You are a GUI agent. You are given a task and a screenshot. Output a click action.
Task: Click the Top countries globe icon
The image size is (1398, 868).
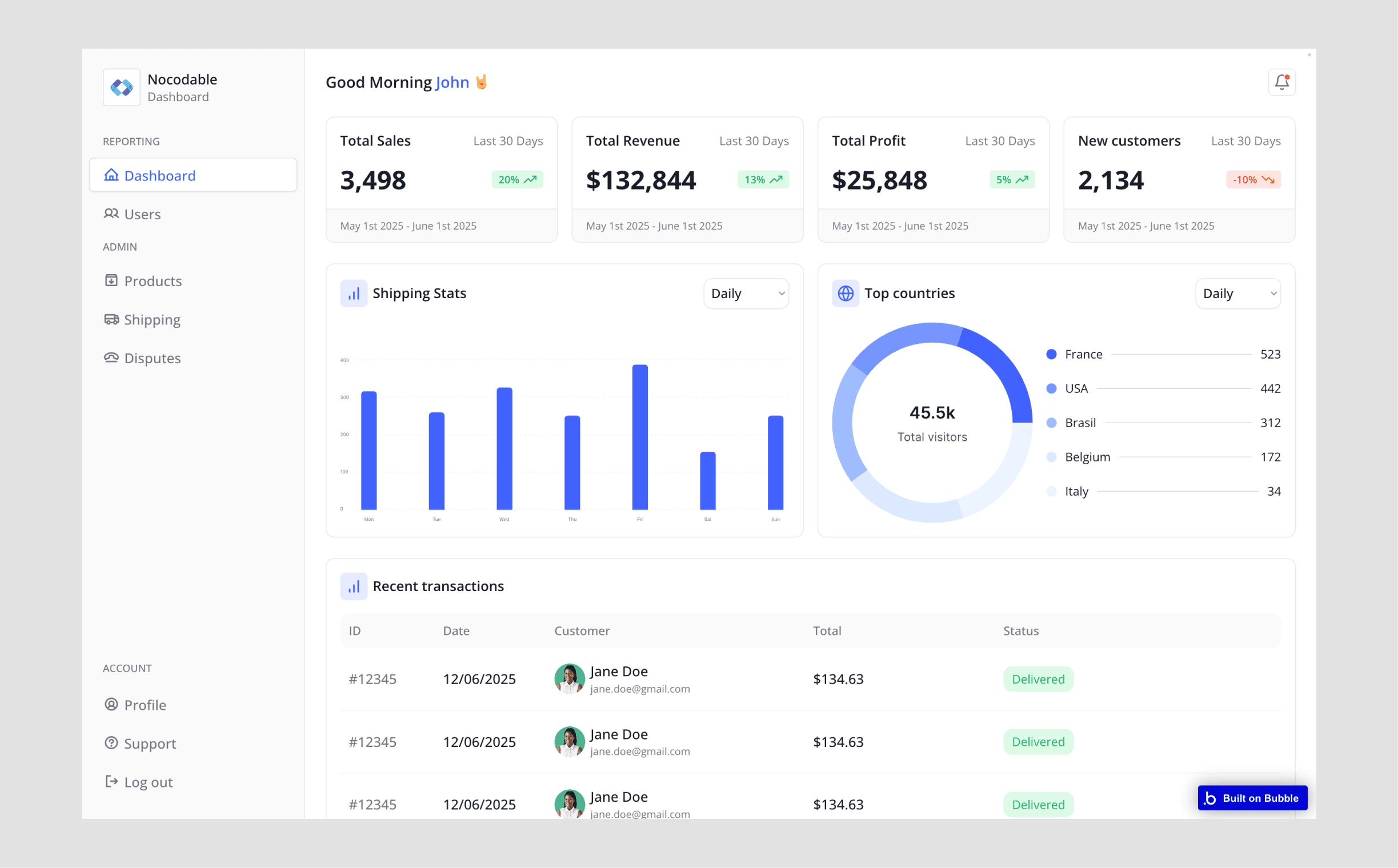[846, 294]
